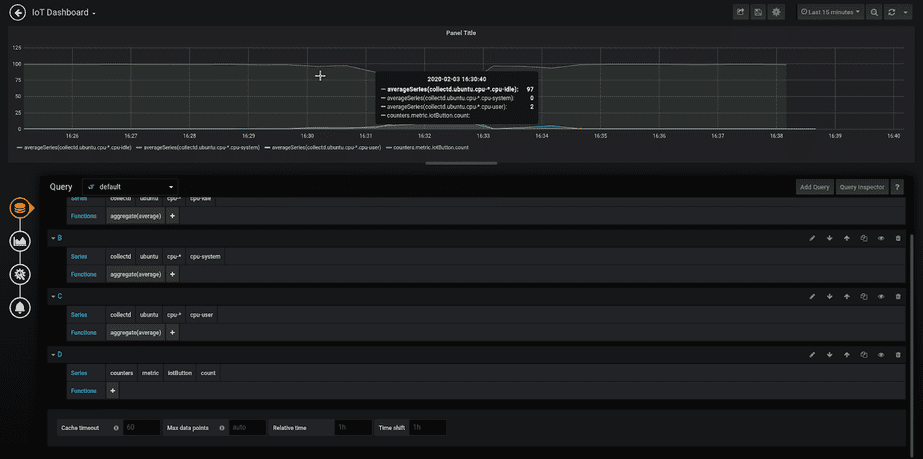923x459 pixels.
Task: Duplicate query B using the copy icon
Action: (863, 238)
